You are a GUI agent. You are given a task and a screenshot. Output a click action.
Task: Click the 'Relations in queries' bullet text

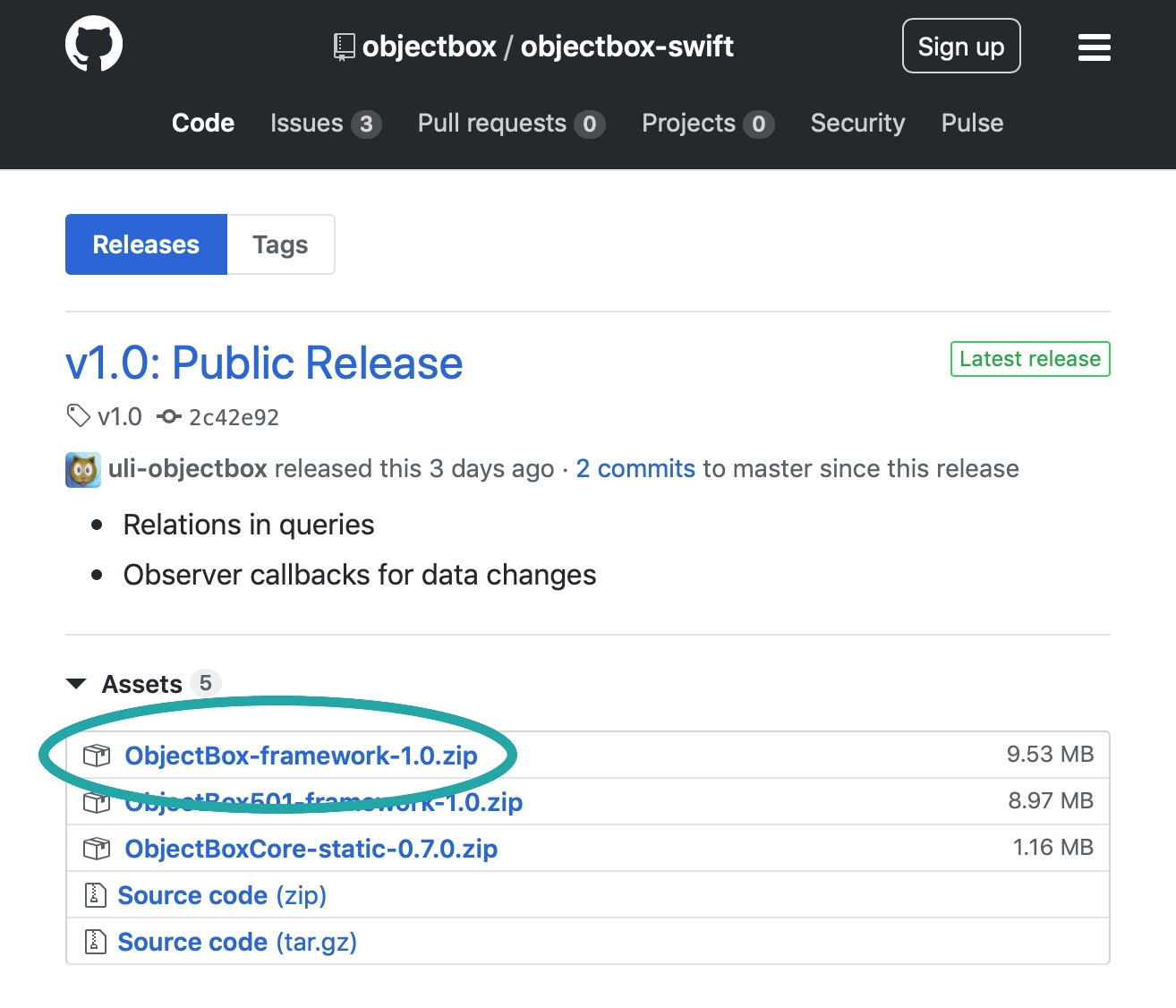click(249, 525)
